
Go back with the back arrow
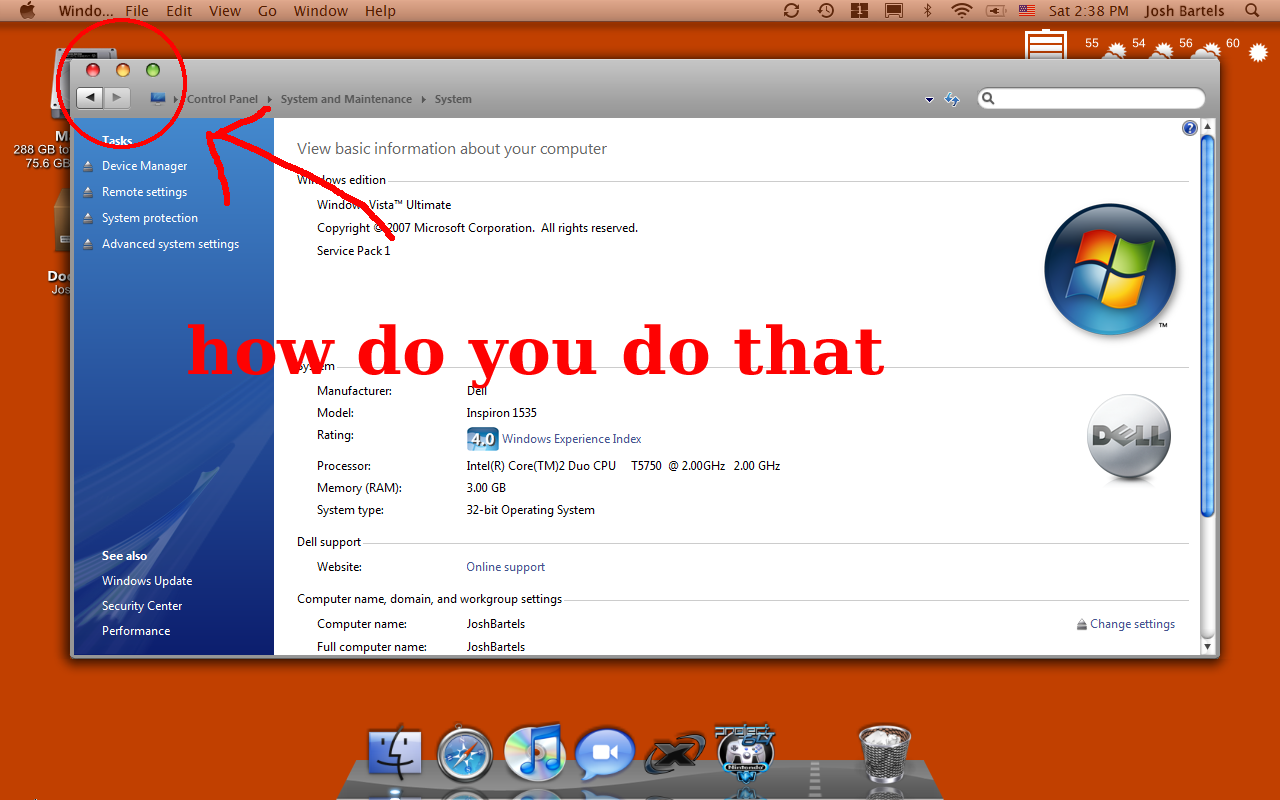pos(91,97)
